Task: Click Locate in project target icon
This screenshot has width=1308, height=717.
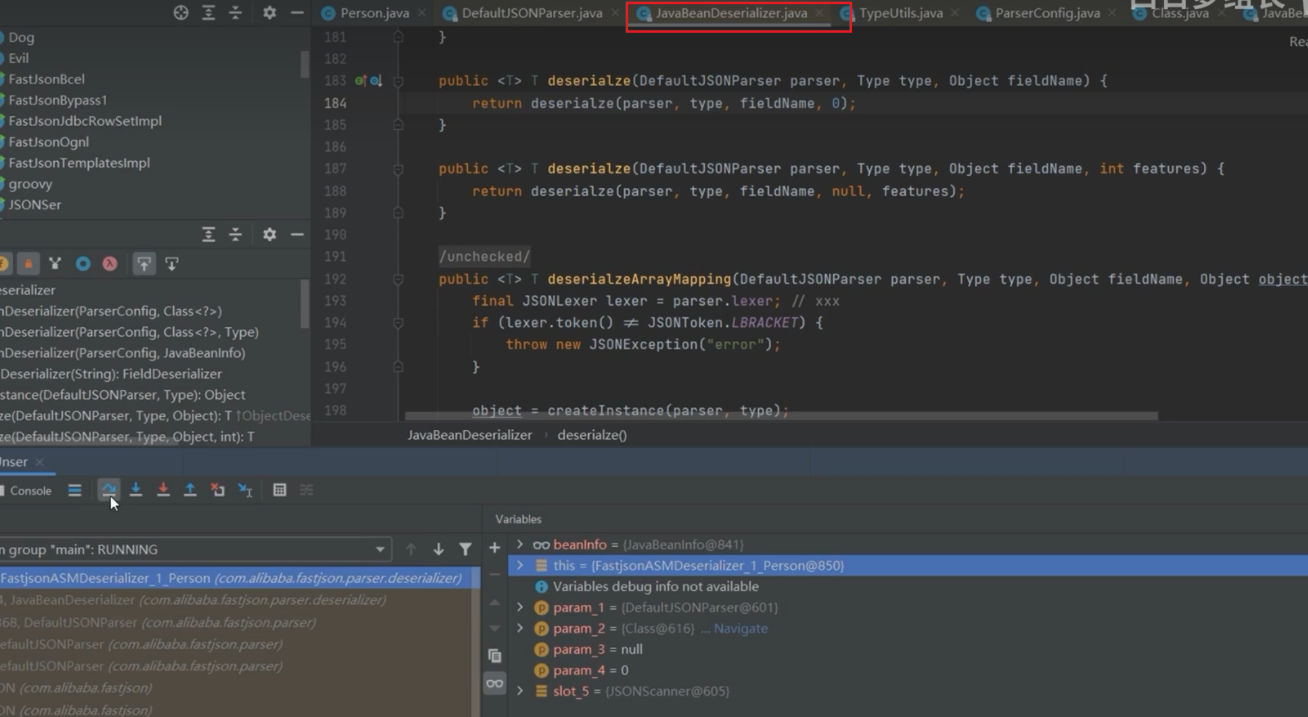Action: (x=181, y=13)
